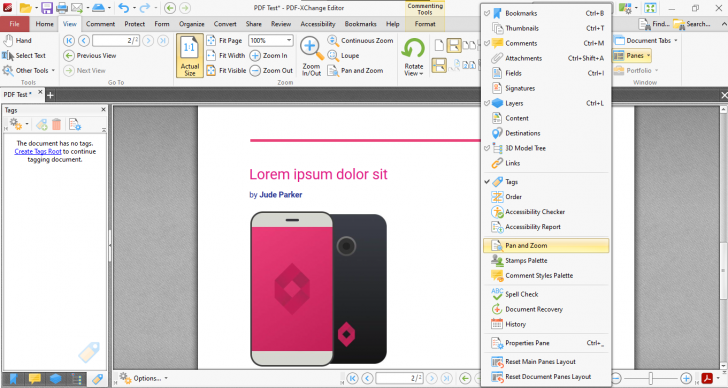Delete tag icon in Tags pane
The height and width of the screenshot is (388, 728).
tap(57, 124)
